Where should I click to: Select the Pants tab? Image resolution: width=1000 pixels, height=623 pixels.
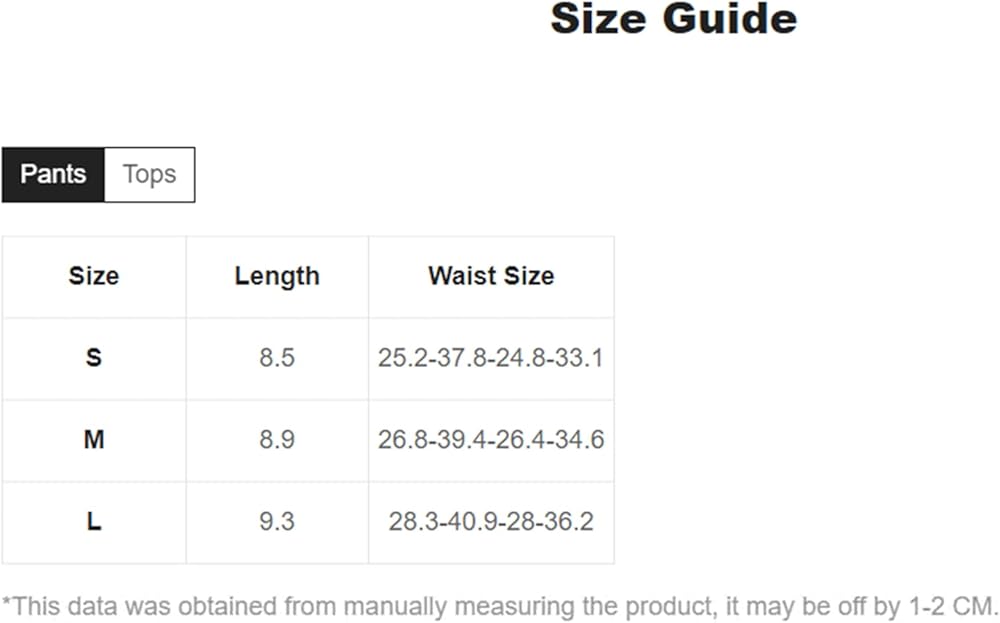(53, 174)
